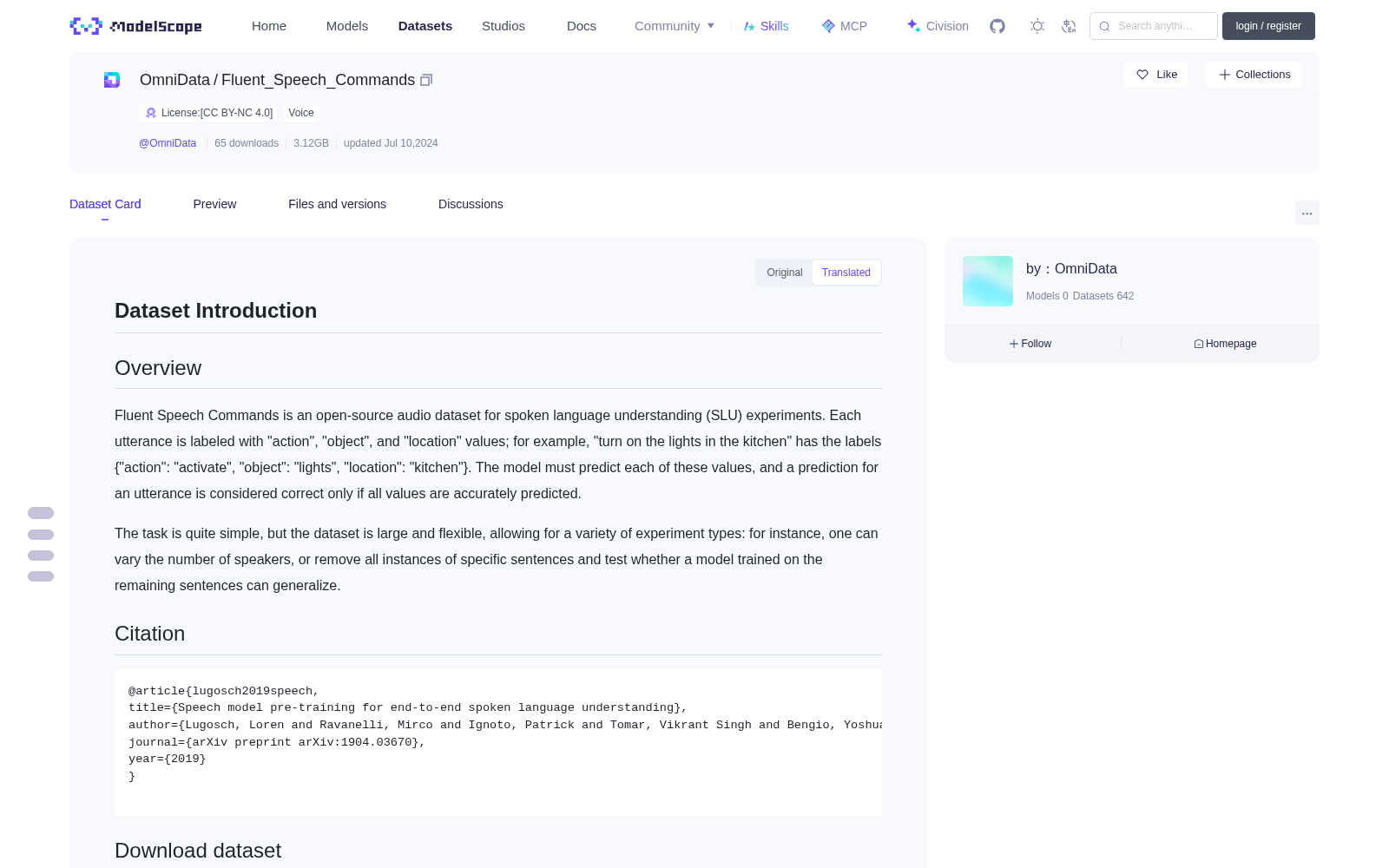Screen dimensions: 1389x868
Task: Open the Dataset Card tab
Action: [x=105, y=204]
